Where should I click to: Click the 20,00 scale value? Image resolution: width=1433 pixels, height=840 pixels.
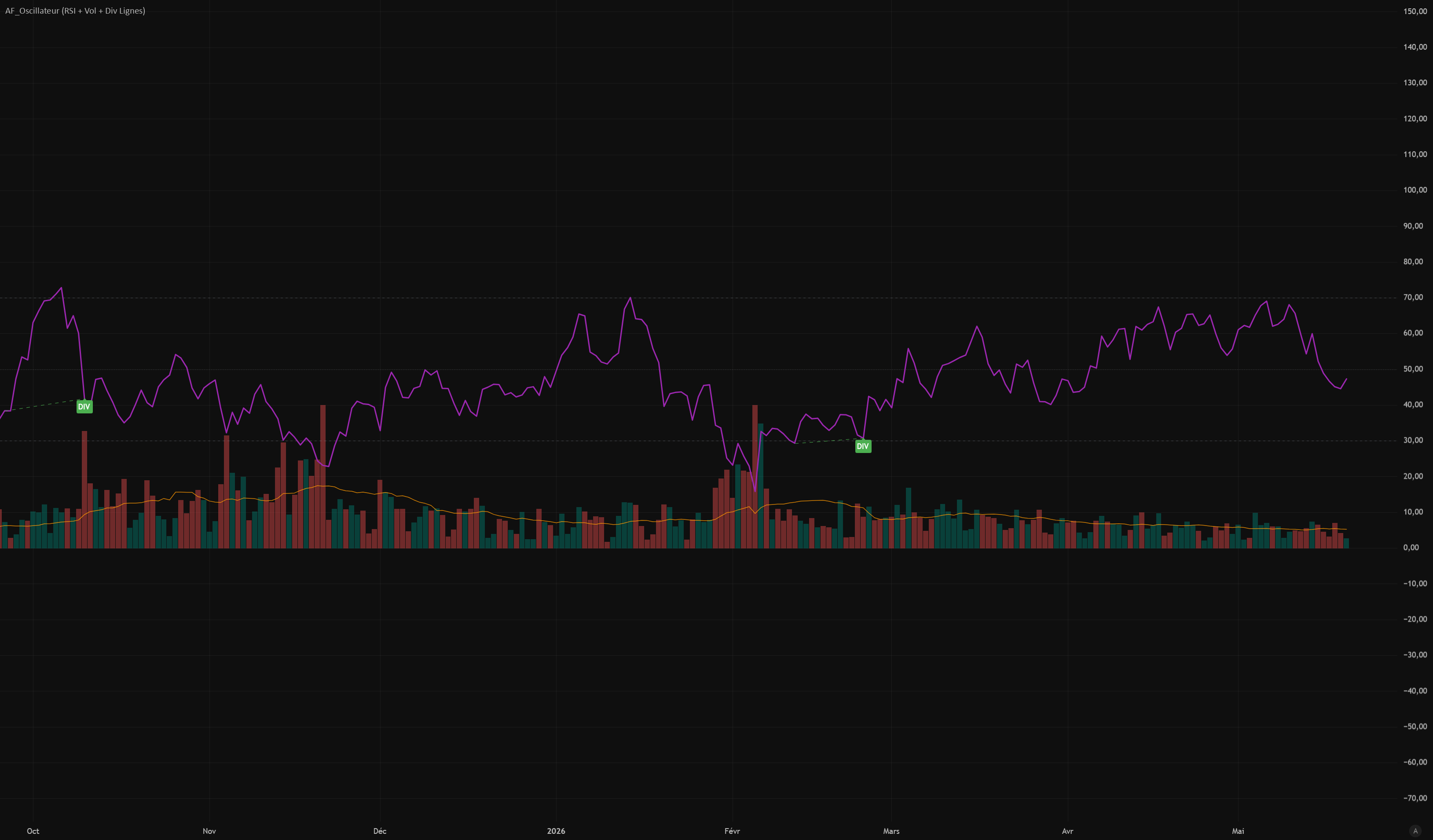pos(1413,476)
